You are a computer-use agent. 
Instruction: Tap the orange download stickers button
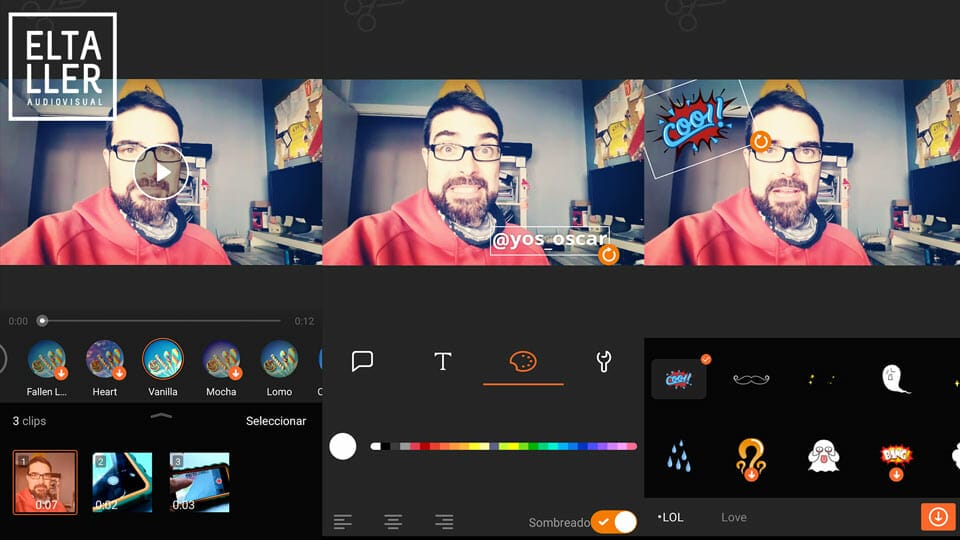[x=938, y=517]
